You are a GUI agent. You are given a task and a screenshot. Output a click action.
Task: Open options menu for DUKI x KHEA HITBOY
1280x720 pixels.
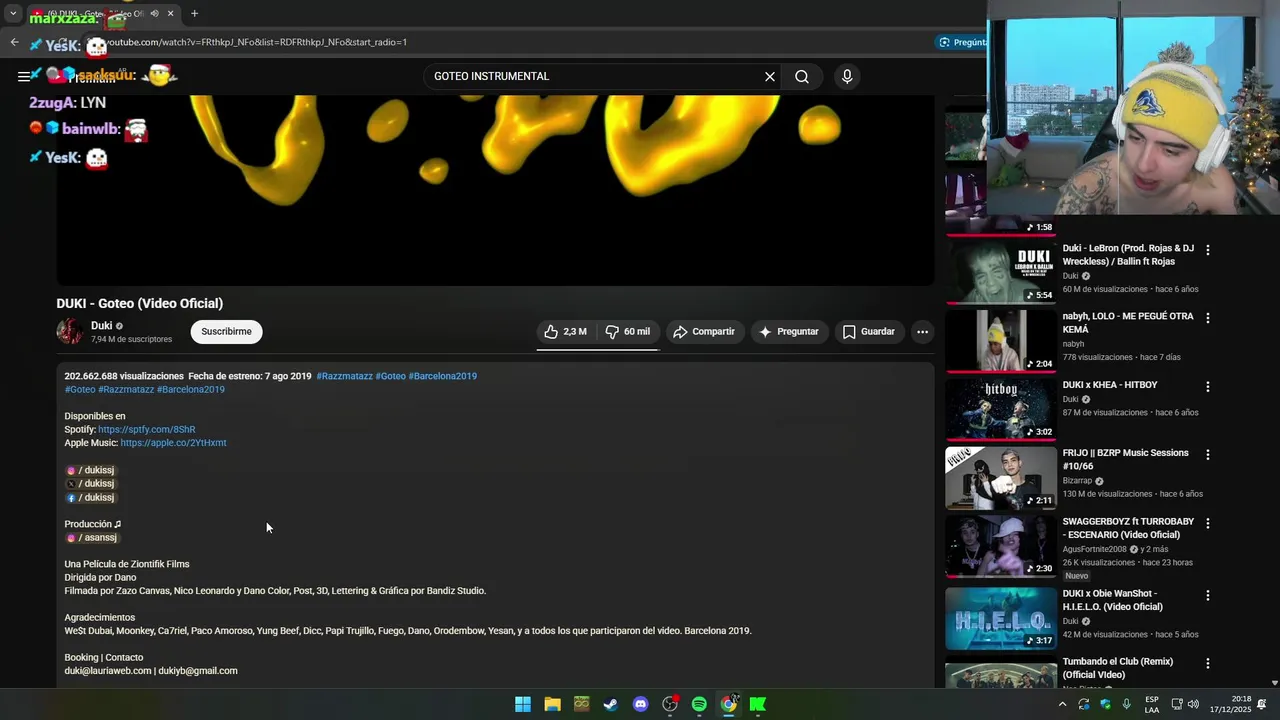[1207, 386]
